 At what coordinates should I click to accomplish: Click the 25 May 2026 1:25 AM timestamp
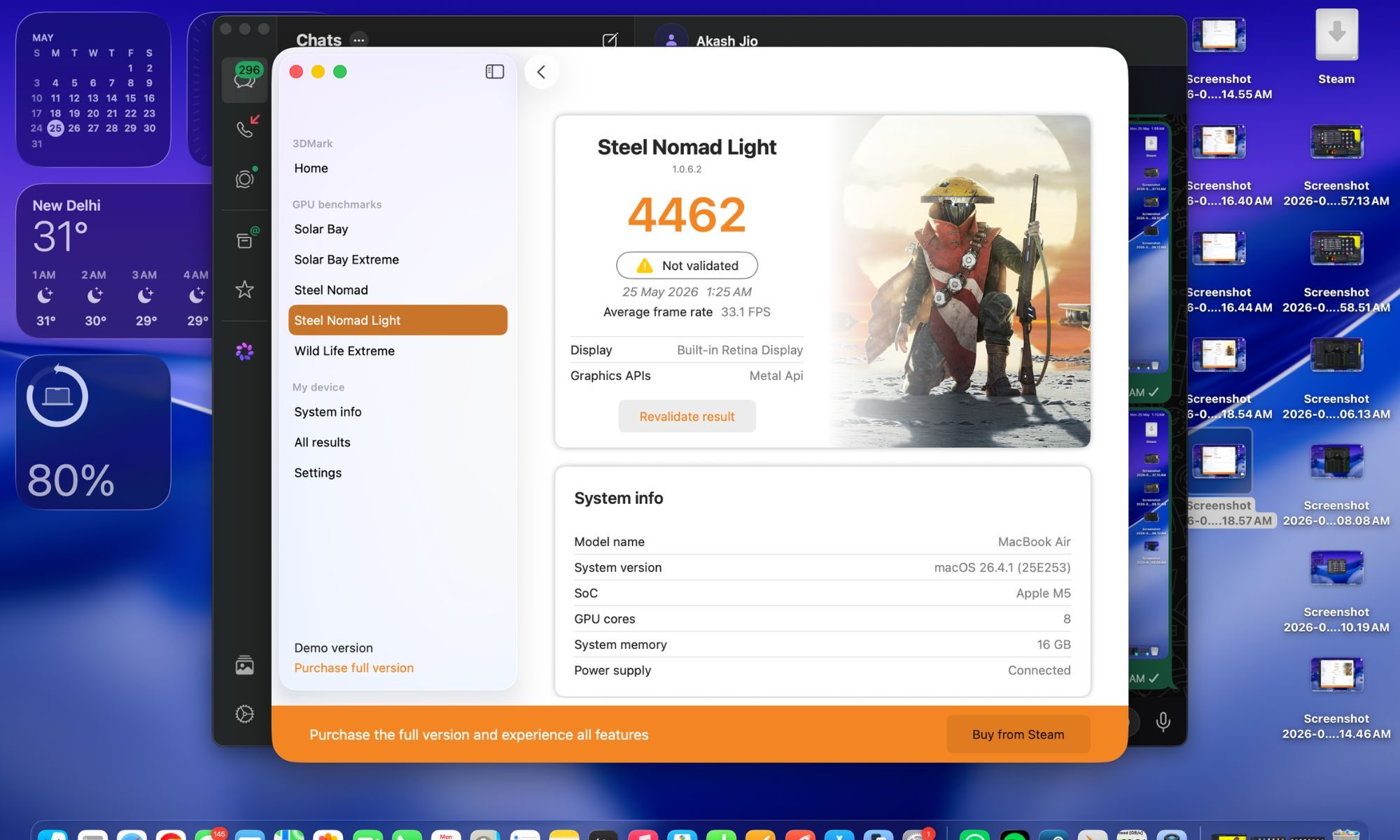pyautogui.click(x=687, y=292)
